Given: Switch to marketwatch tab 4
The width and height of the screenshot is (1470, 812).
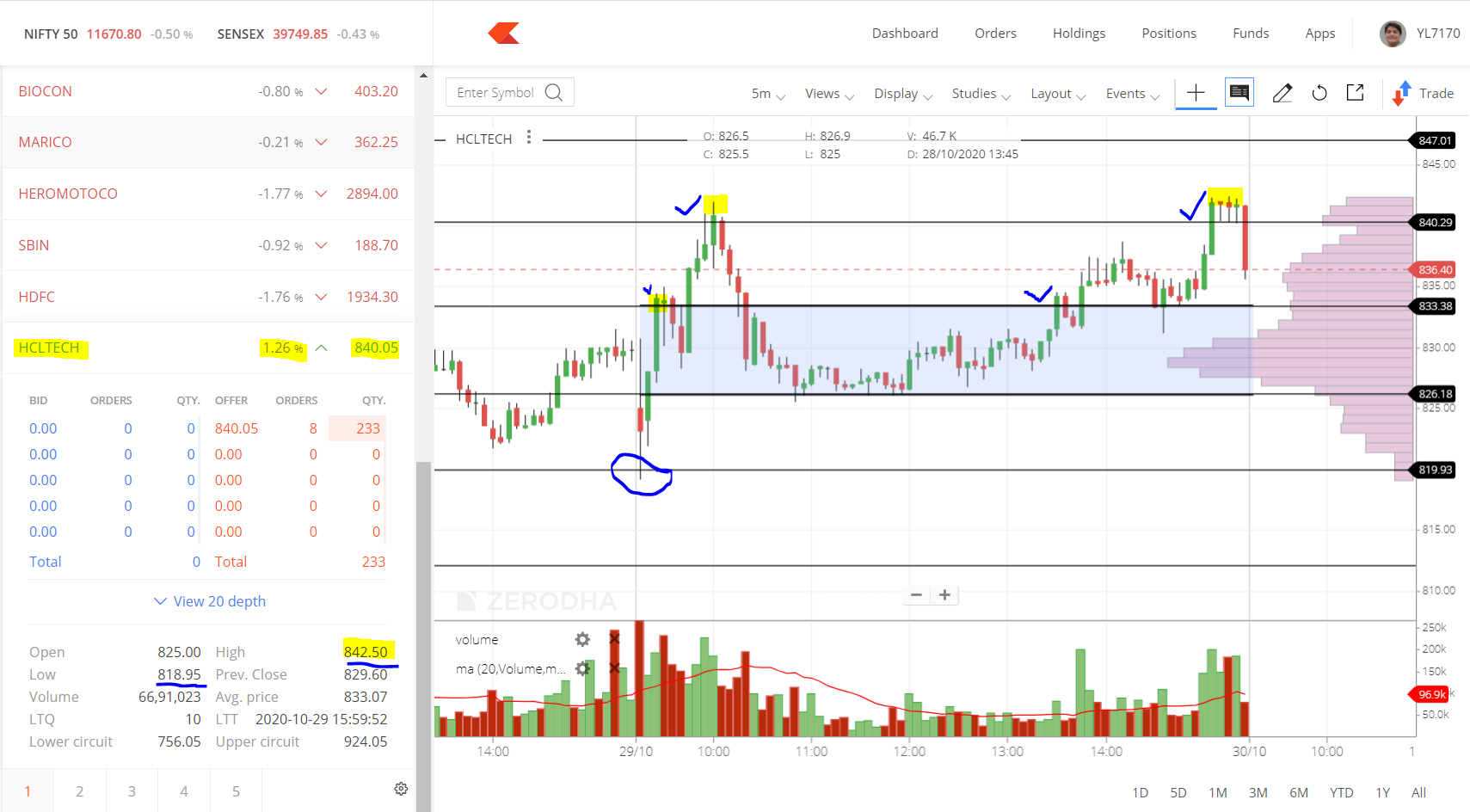Looking at the screenshot, I should (x=184, y=791).
